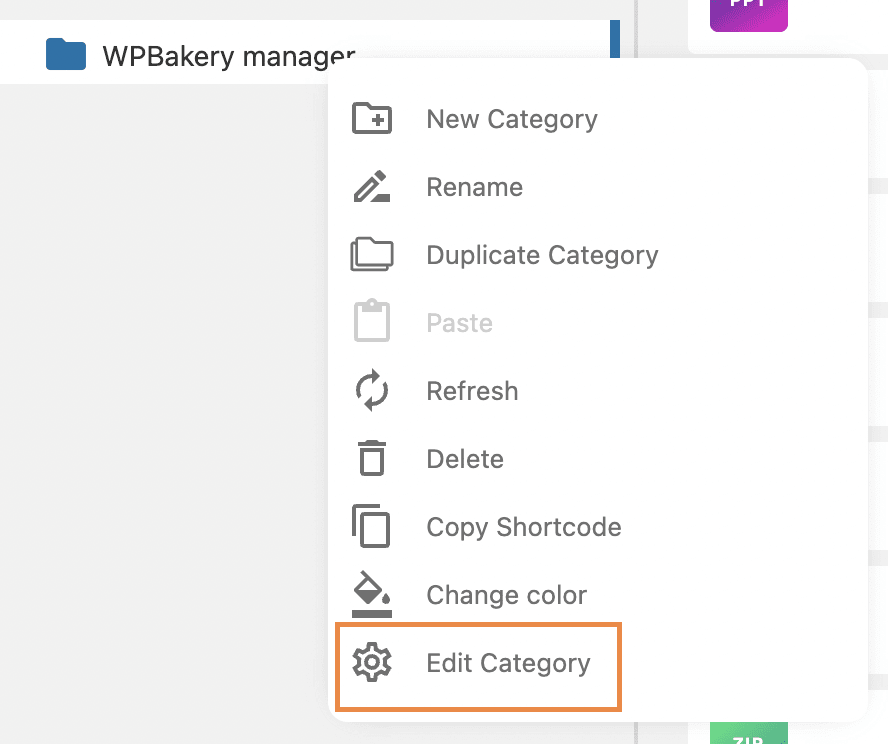
Task: Click the Refresh arrows icon
Action: [372, 391]
